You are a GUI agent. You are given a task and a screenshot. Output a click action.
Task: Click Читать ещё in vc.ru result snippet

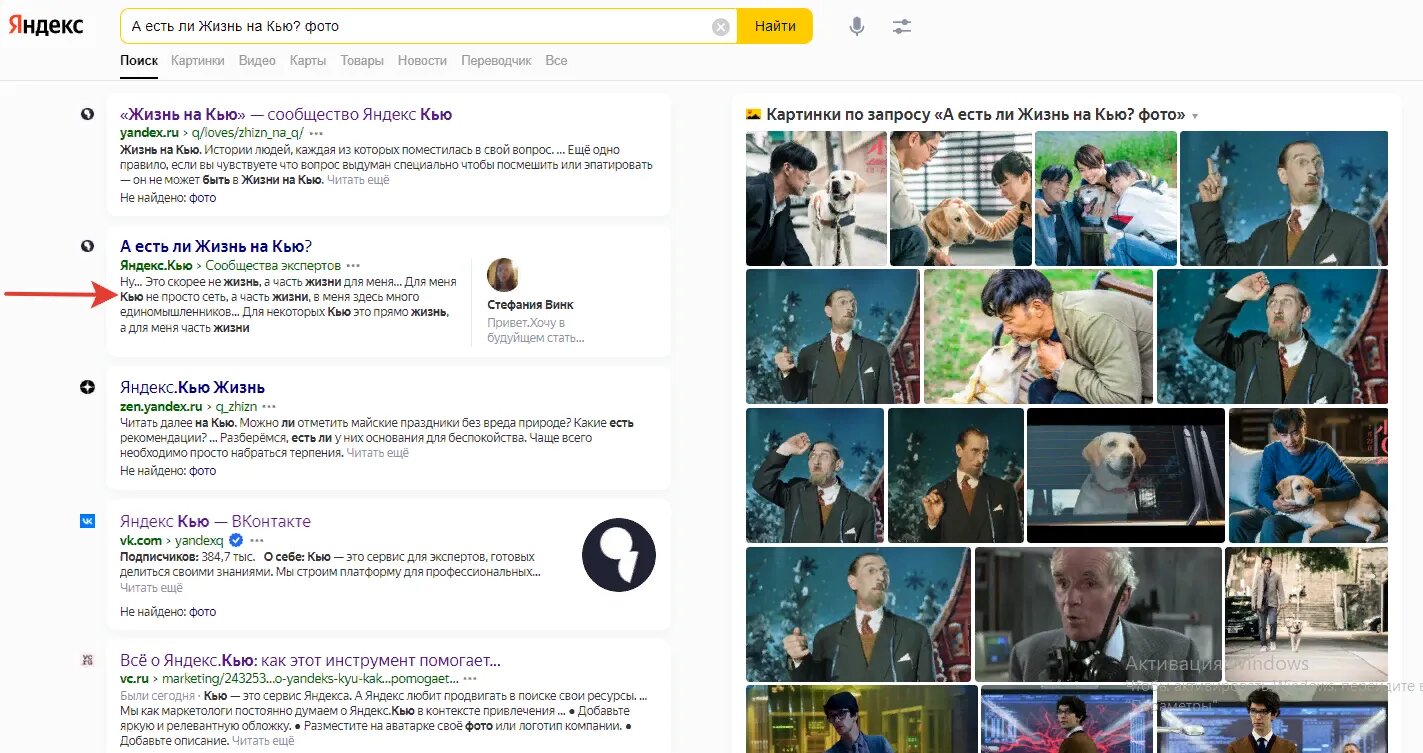(264, 741)
